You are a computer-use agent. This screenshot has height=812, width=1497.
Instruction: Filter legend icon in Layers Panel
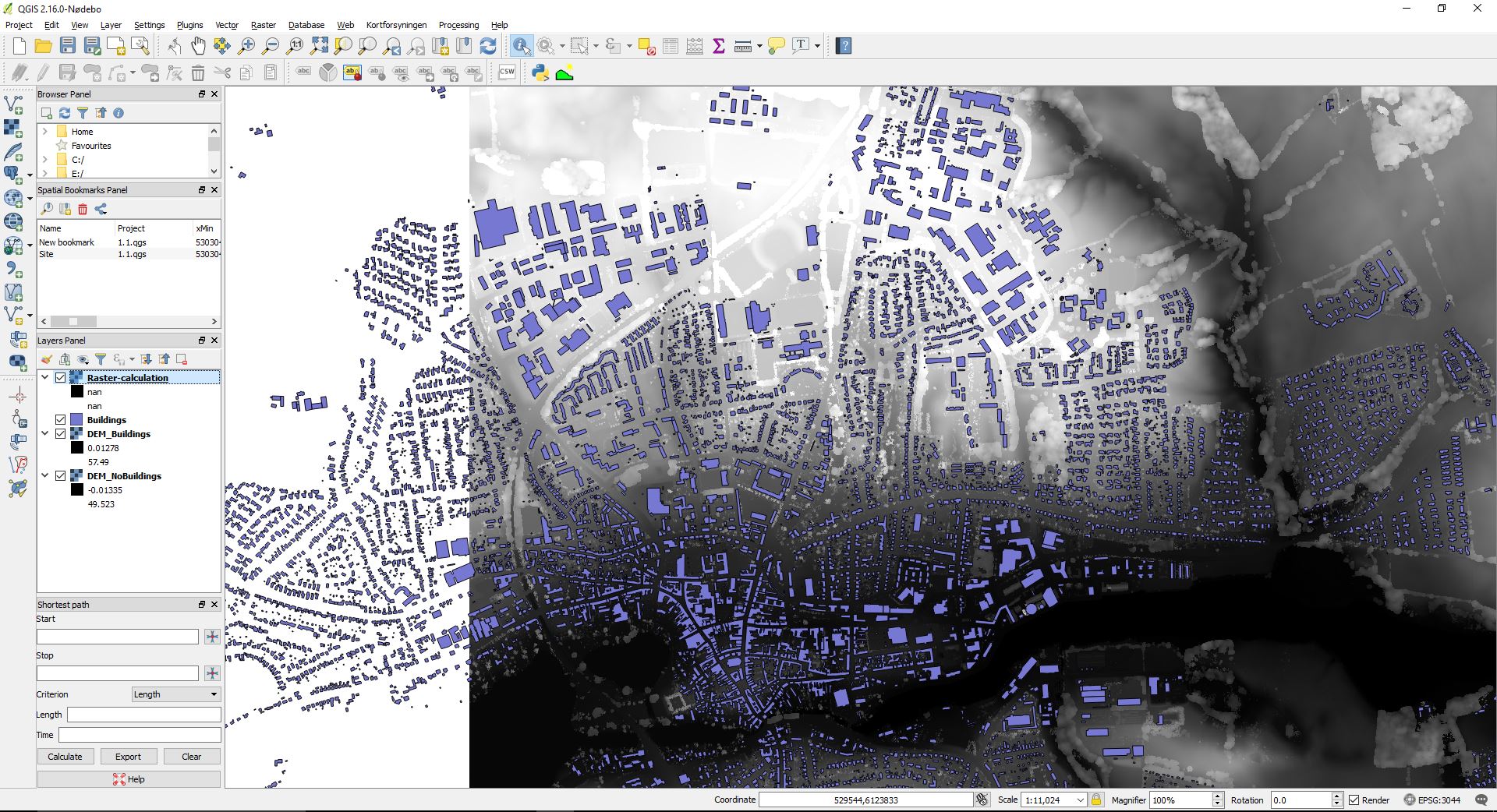101,359
